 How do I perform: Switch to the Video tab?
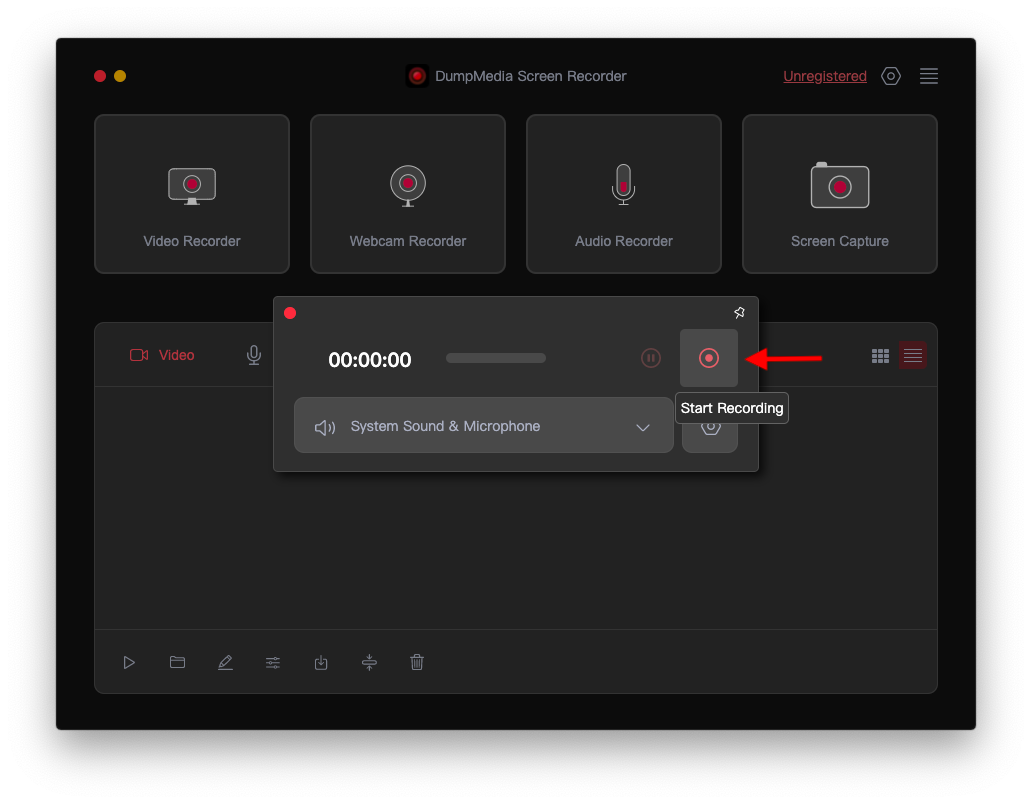[x=162, y=355]
